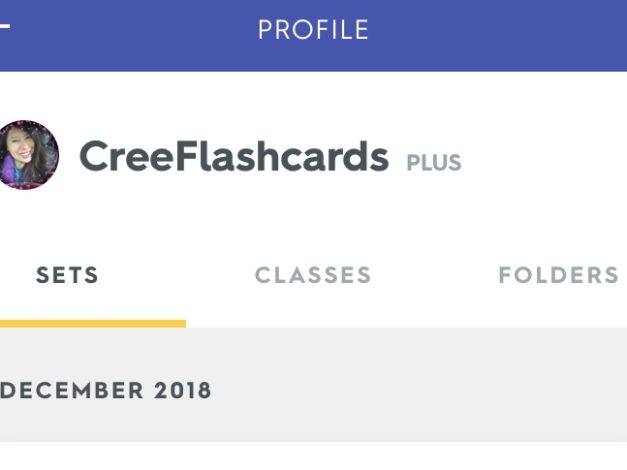
Task: Click the gap between CLASSES and FOLDERS tabs
Action: (x=435, y=276)
